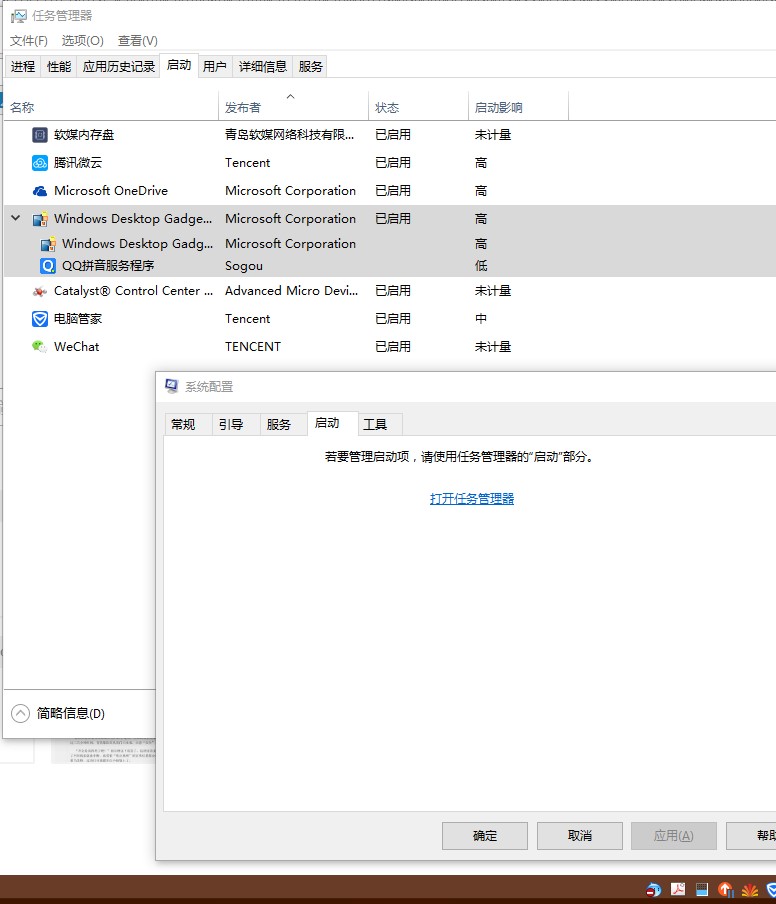Click the TENCENT publisher cell for WeChat
Viewport: 776px width, 904px height.
point(253,347)
